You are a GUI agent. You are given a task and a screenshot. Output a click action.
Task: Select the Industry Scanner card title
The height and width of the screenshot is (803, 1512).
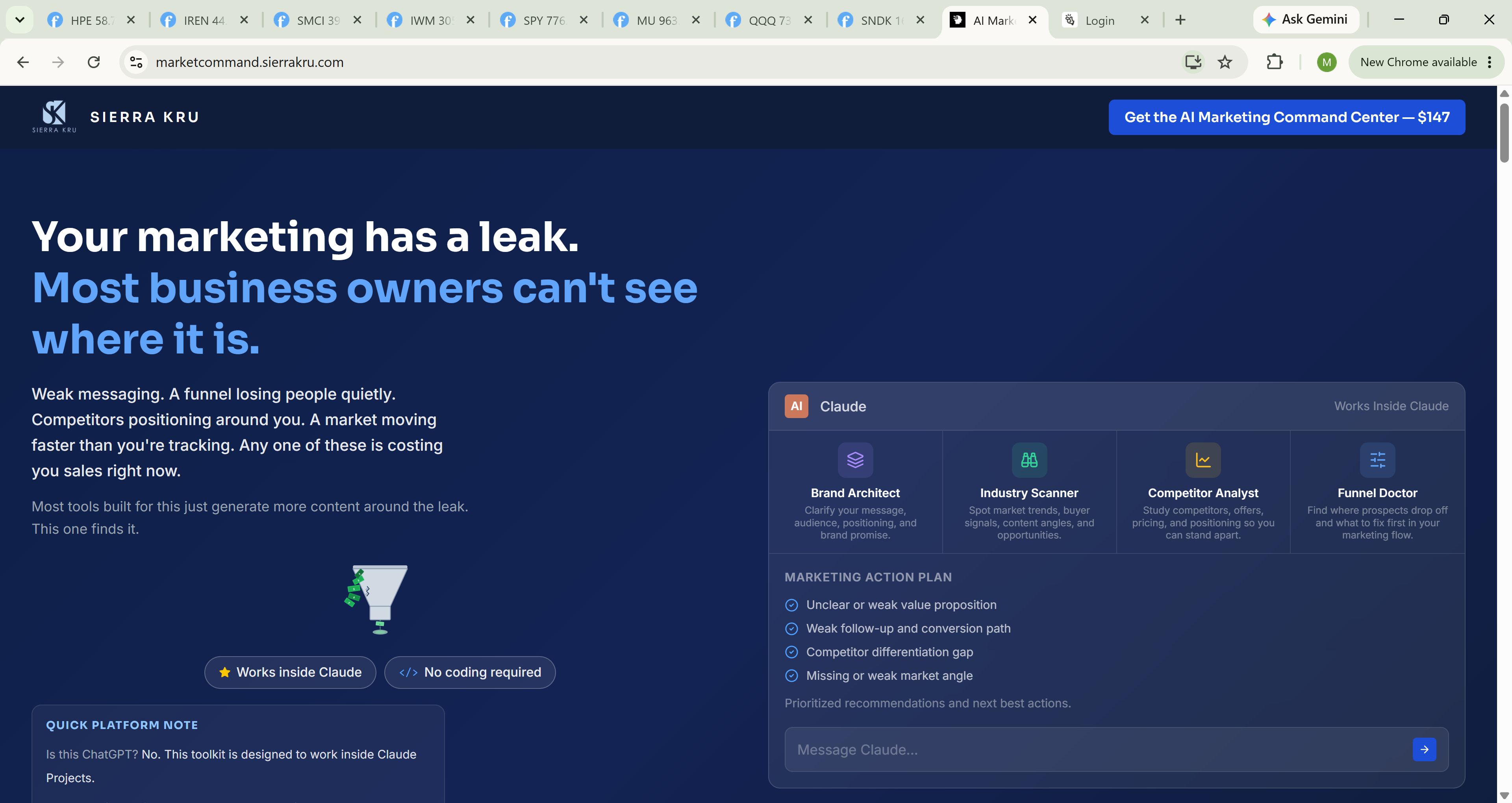coord(1029,493)
